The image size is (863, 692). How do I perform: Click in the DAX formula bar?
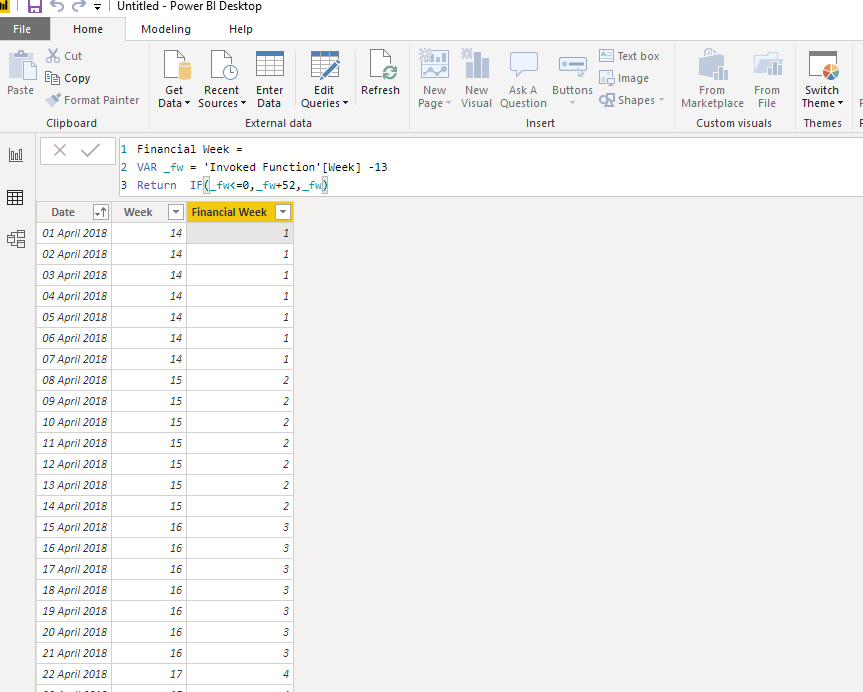[490, 167]
